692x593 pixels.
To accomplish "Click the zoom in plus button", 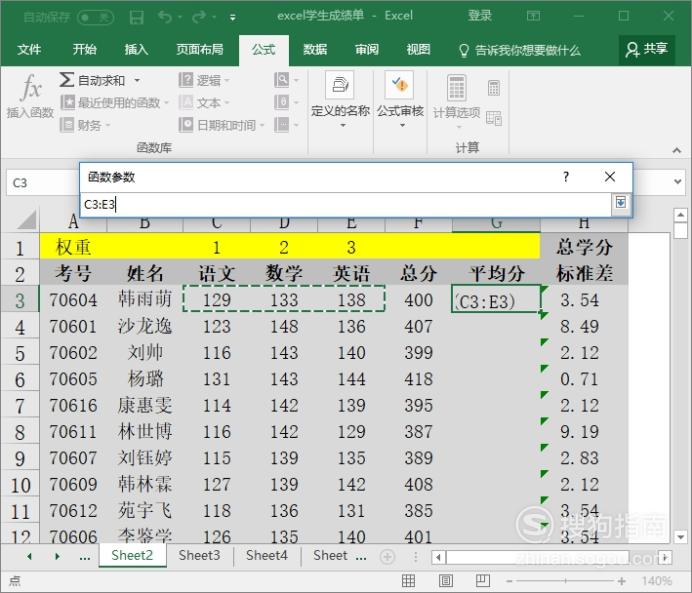I will tap(621, 581).
